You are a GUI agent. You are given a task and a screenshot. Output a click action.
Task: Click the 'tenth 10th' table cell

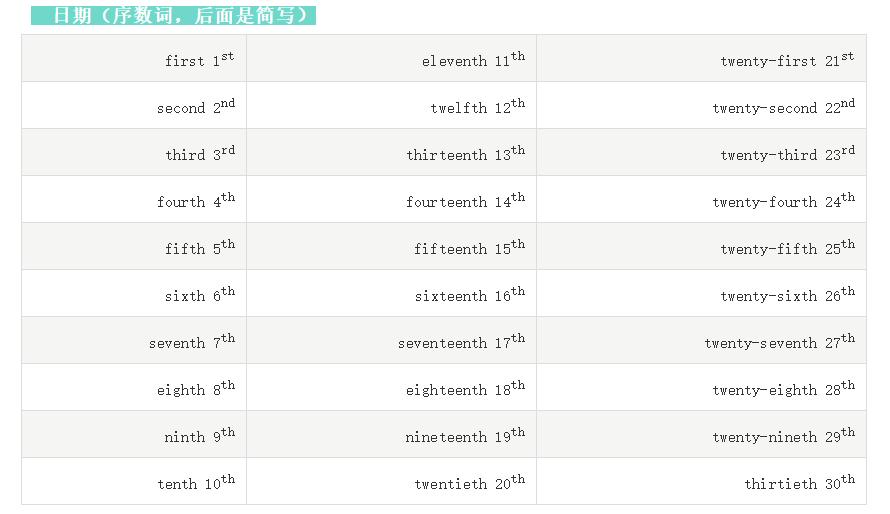(x=195, y=483)
